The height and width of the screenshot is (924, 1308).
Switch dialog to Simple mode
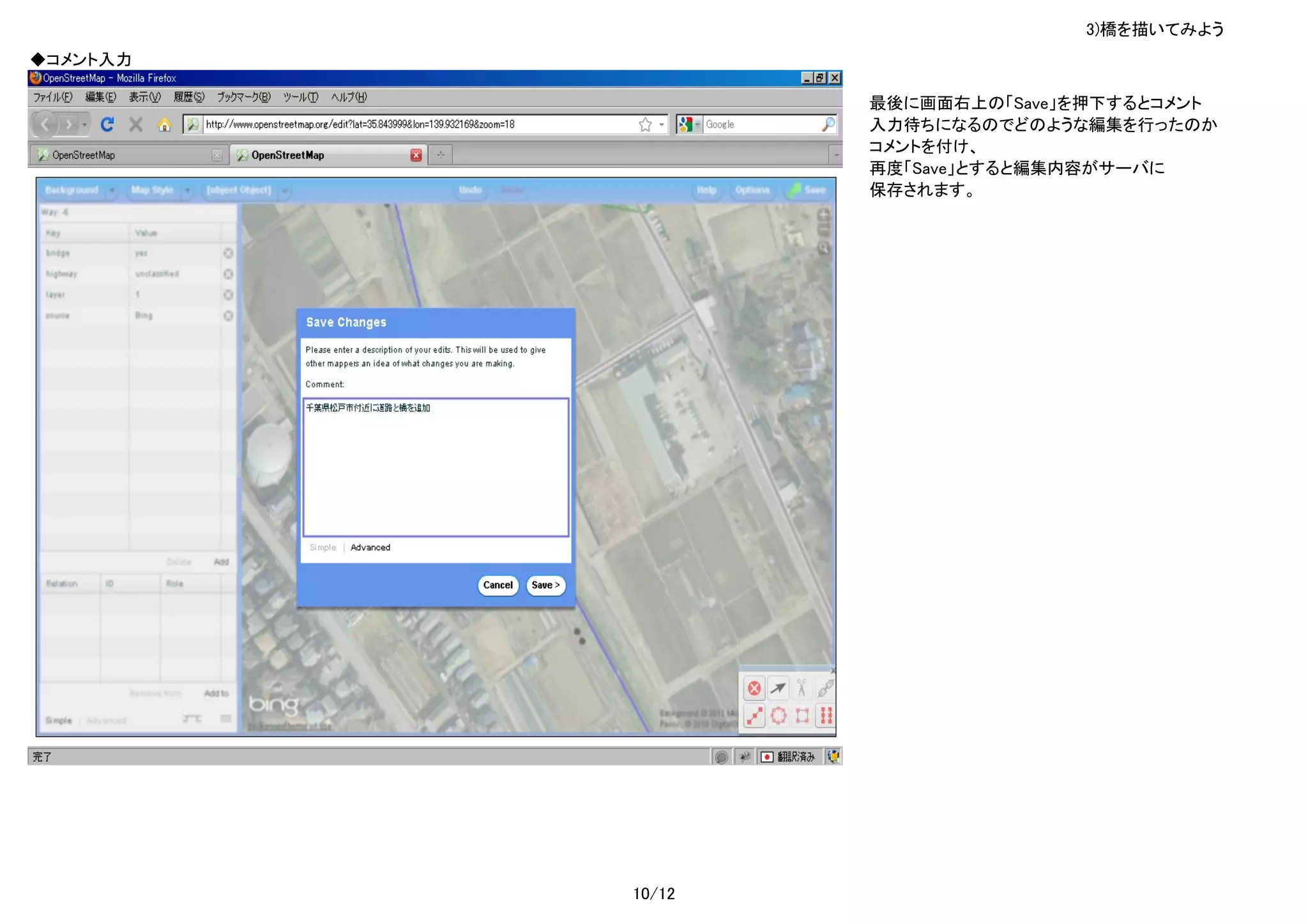tap(323, 547)
